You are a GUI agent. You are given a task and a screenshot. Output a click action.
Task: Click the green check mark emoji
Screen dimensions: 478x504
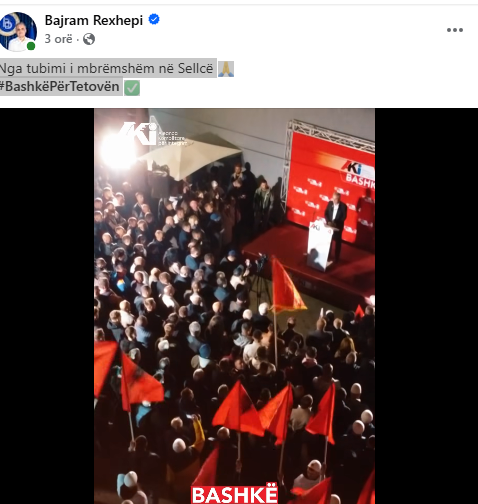132,88
